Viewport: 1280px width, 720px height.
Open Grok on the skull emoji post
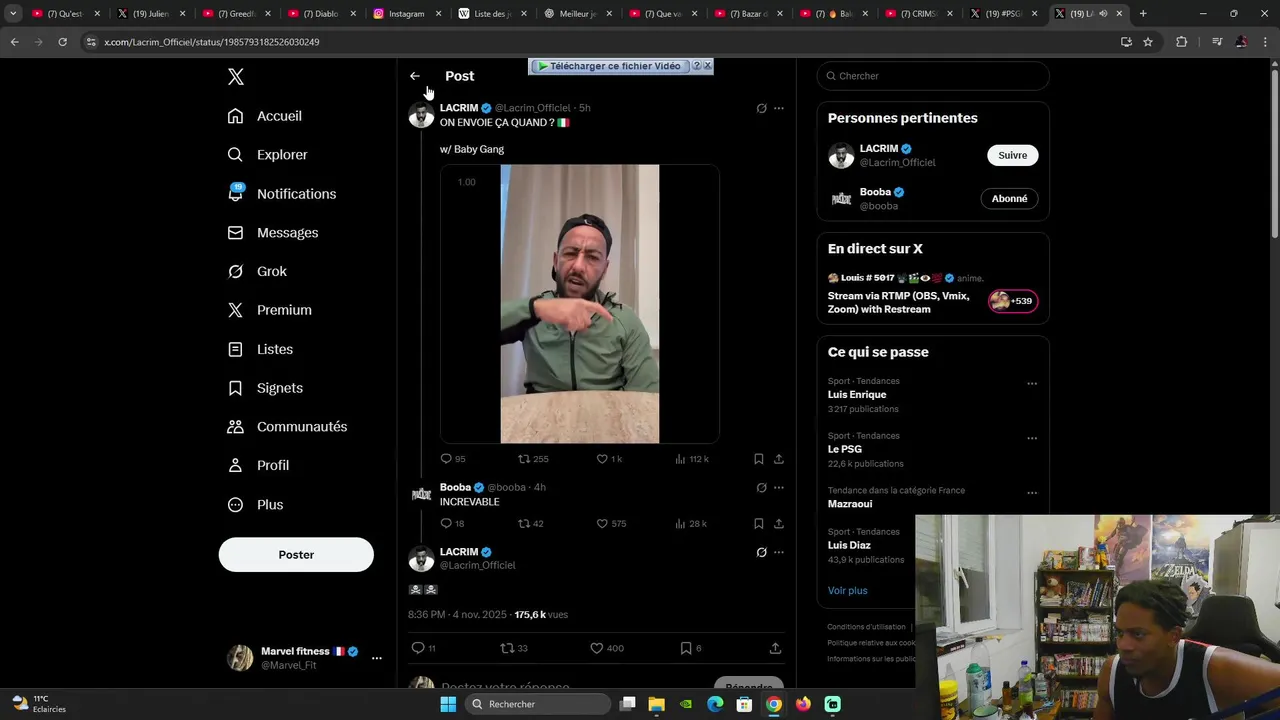tap(761, 552)
